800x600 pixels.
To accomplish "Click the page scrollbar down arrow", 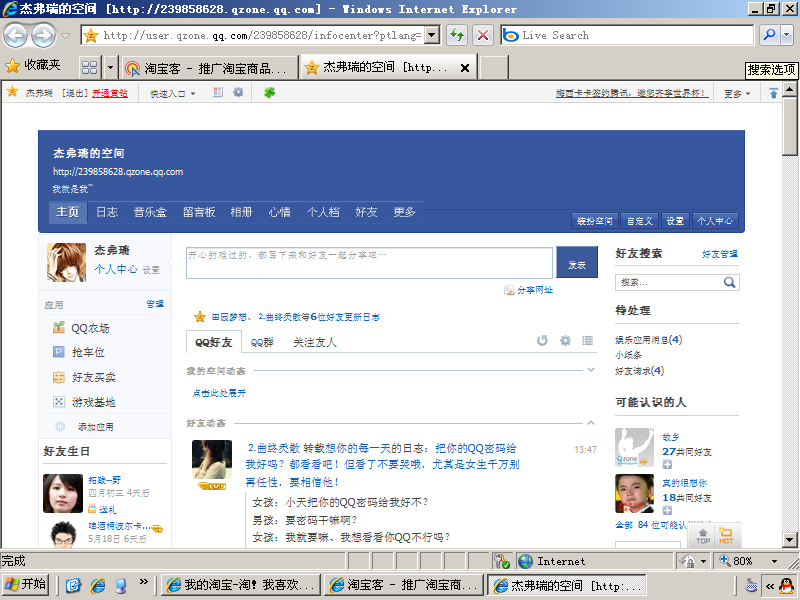I will [789, 539].
